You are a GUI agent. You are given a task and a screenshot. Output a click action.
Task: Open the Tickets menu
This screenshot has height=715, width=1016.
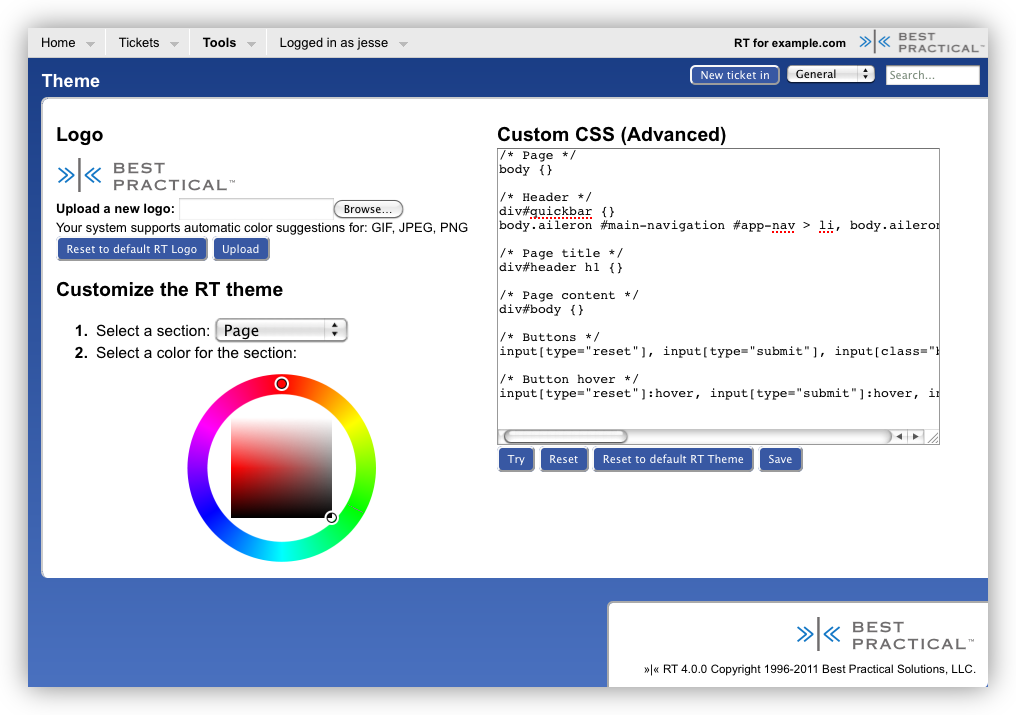tap(139, 42)
